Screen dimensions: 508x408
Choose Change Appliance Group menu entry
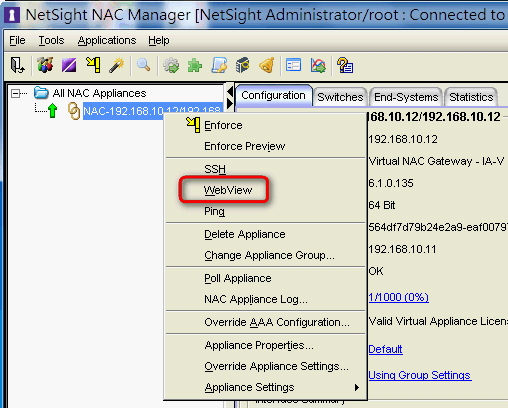coord(266,255)
